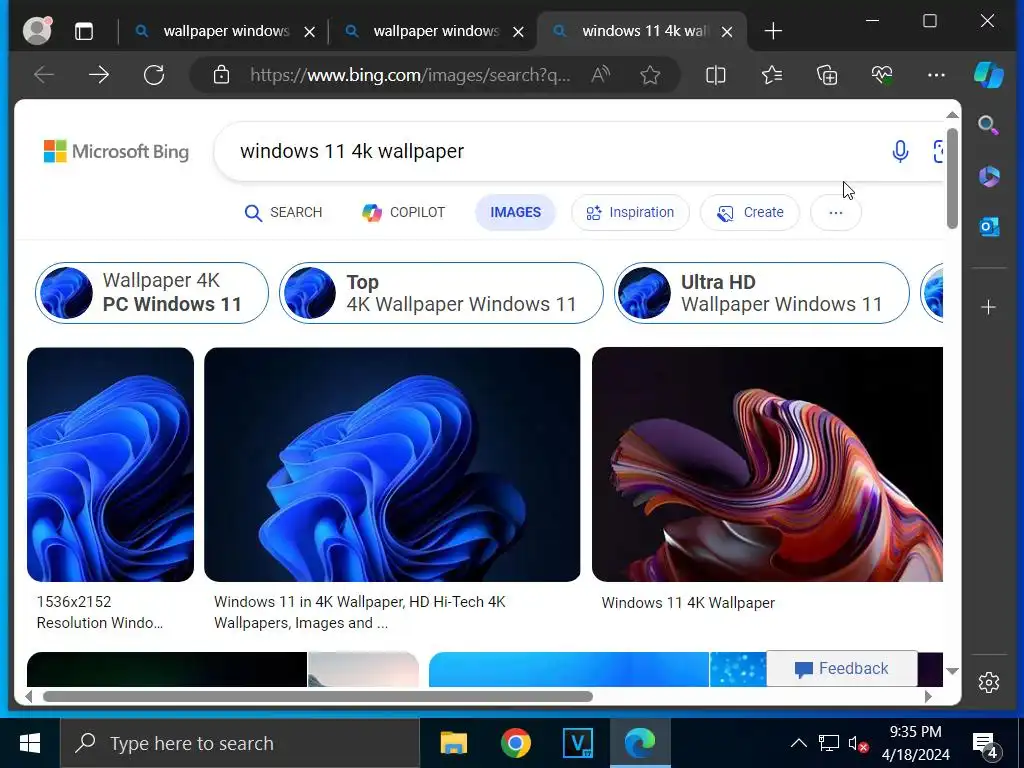Image resolution: width=1024 pixels, height=768 pixels.
Task: Click scroll right arrow on horizontal bar
Action: click(928, 697)
